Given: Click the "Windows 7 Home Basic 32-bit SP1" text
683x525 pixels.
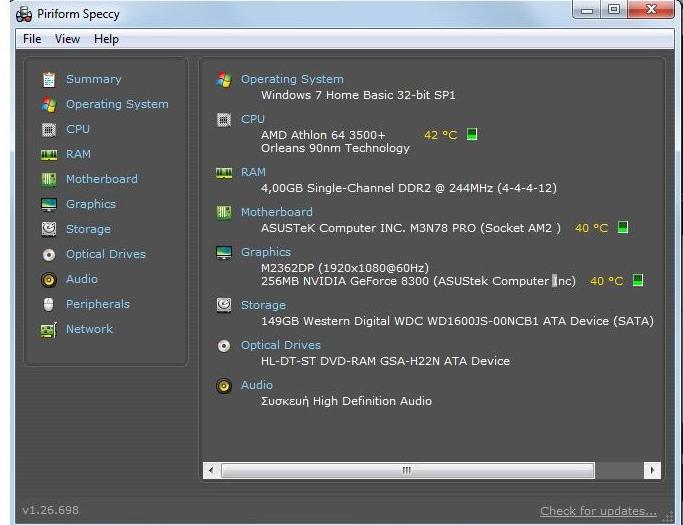Looking at the screenshot, I should point(358,95).
